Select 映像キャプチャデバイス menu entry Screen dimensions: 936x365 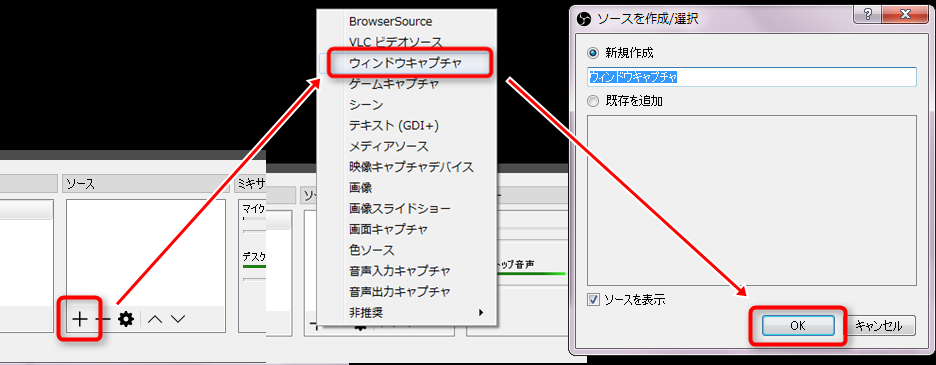pyautogui.click(x=406, y=167)
